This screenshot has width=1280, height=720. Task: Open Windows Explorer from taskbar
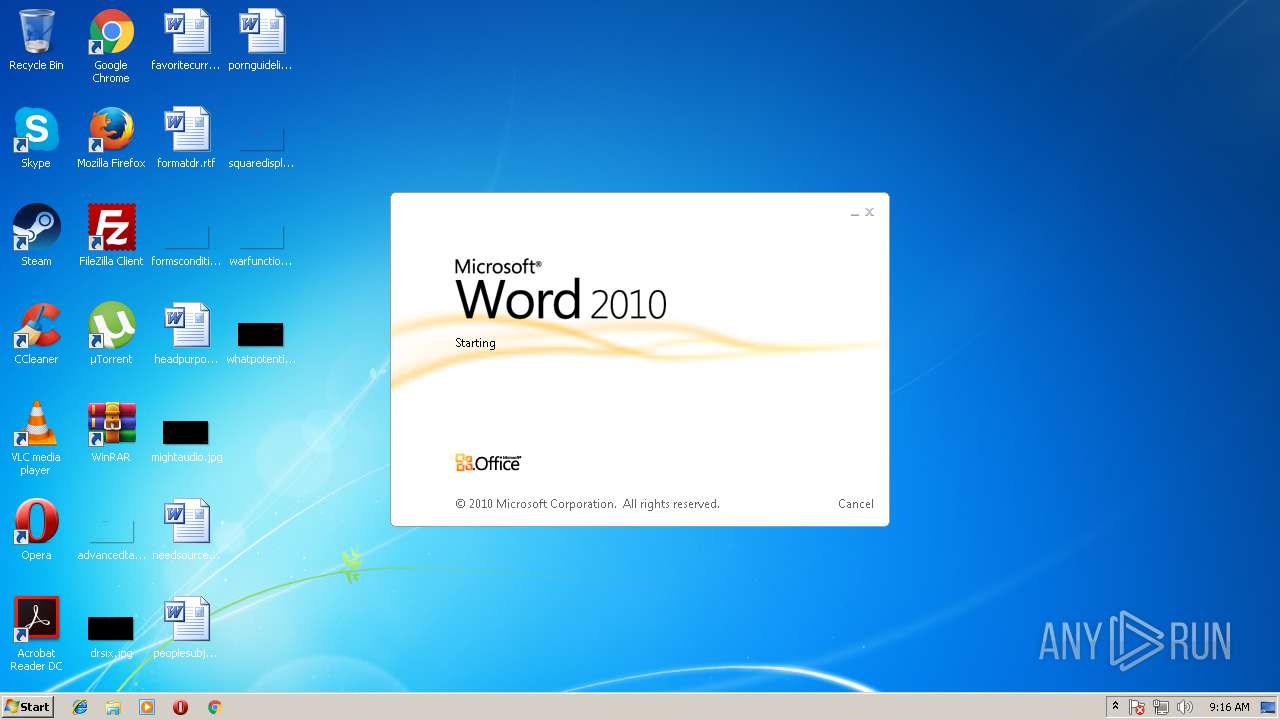click(113, 707)
